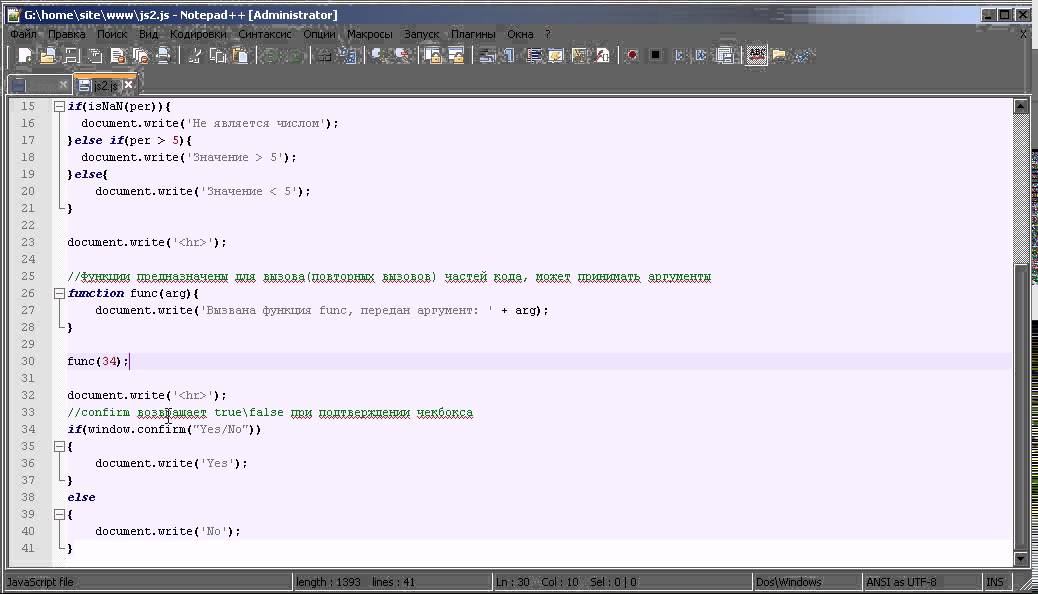Image resolution: width=1038 pixels, height=594 pixels.
Task: Click on line 23 document.write('<hr>') text
Action: [x=147, y=242]
